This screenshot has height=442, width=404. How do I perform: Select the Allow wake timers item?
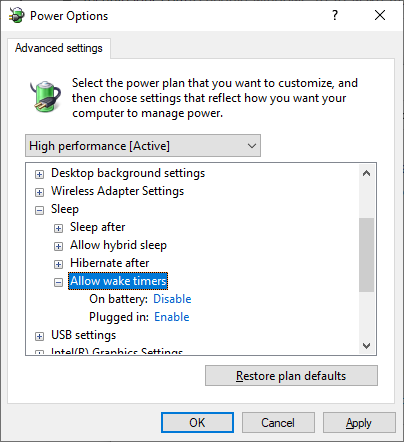118,281
